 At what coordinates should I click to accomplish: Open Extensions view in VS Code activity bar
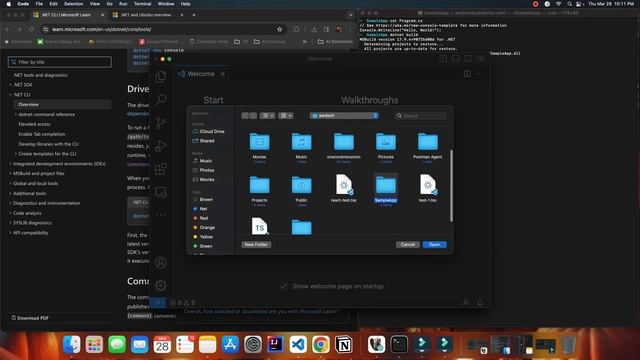click(x=161, y=169)
